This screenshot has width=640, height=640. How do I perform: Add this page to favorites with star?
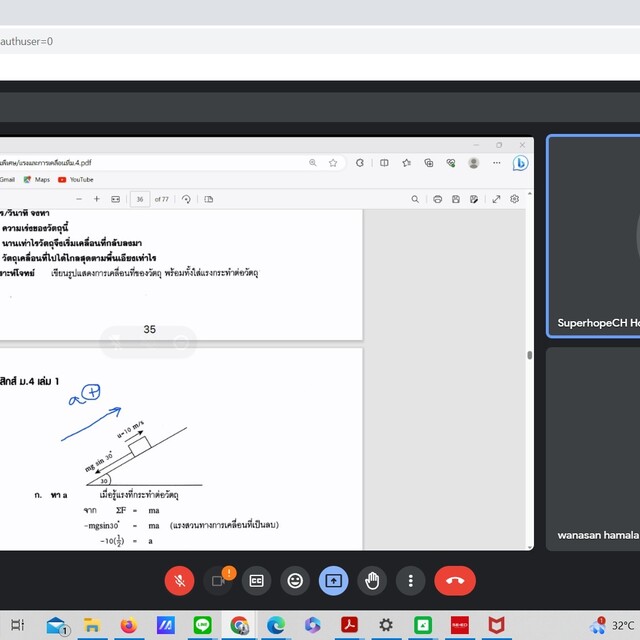pos(333,163)
